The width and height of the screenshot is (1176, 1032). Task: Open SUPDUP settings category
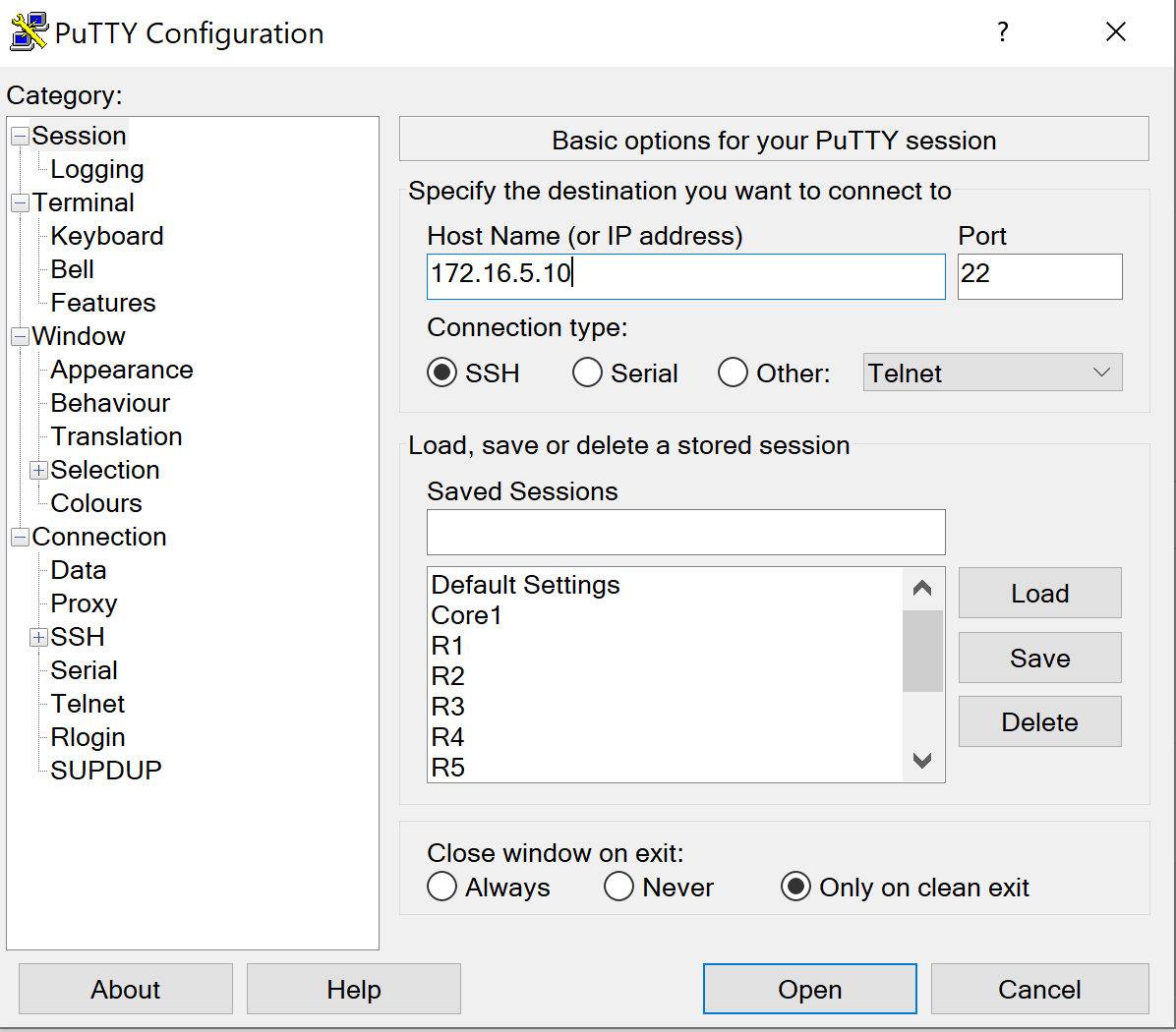106,771
